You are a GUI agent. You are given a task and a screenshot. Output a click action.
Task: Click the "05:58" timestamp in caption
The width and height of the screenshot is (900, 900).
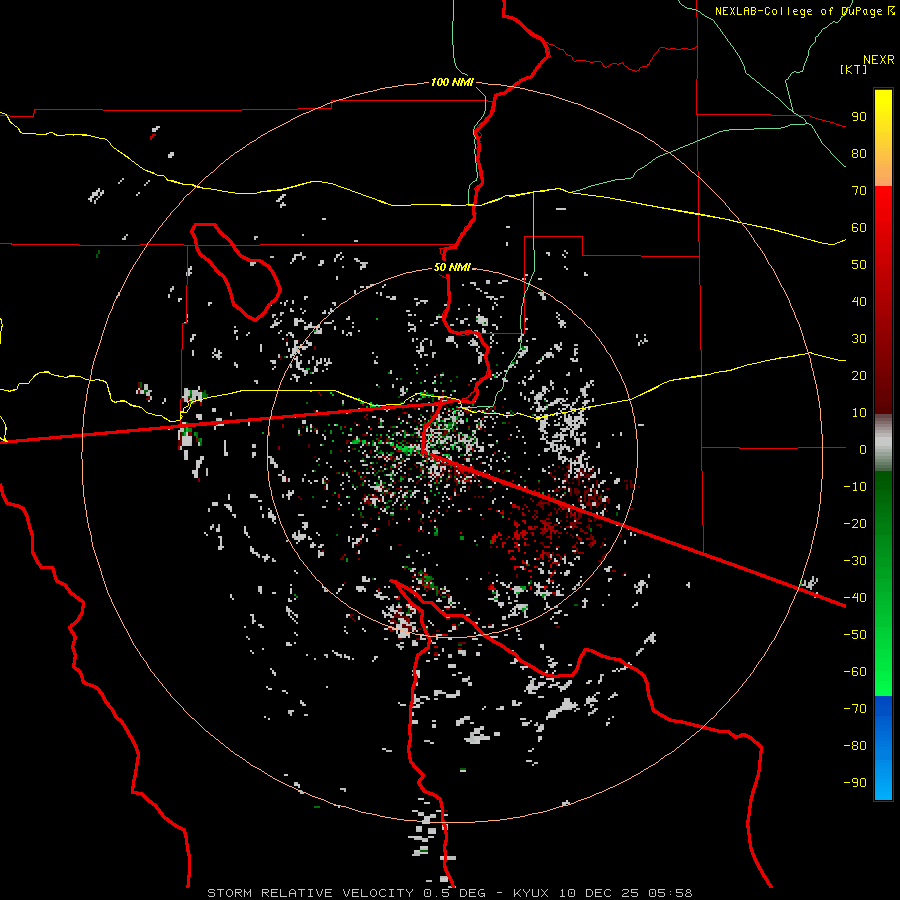[x=670, y=893]
